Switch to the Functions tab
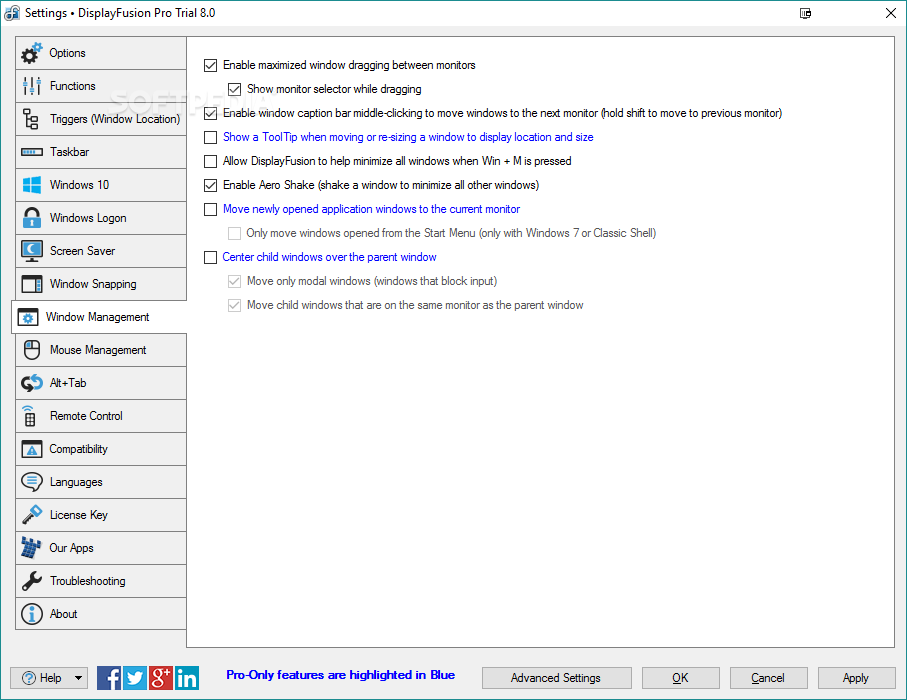Viewport: 907px width, 700px height. (101, 86)
